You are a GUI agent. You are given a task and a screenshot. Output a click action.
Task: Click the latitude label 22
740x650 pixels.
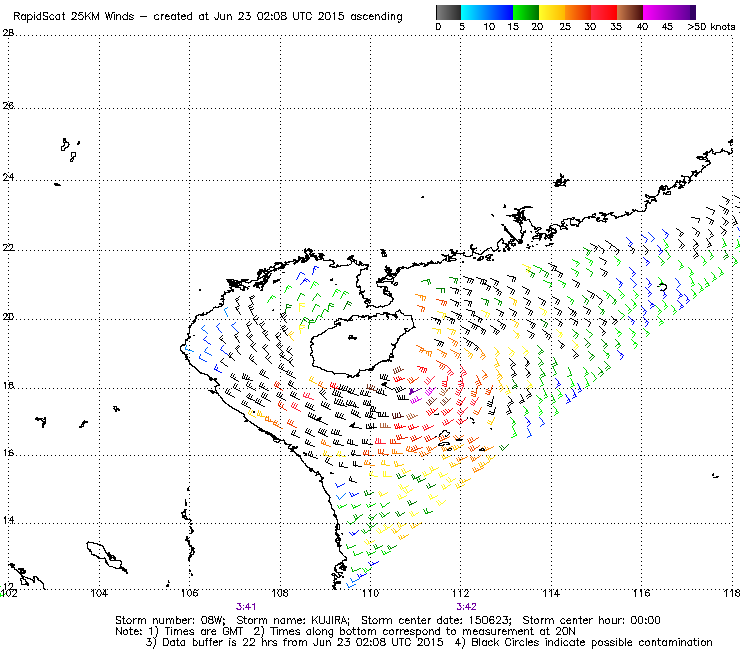(x=8, y=247)
